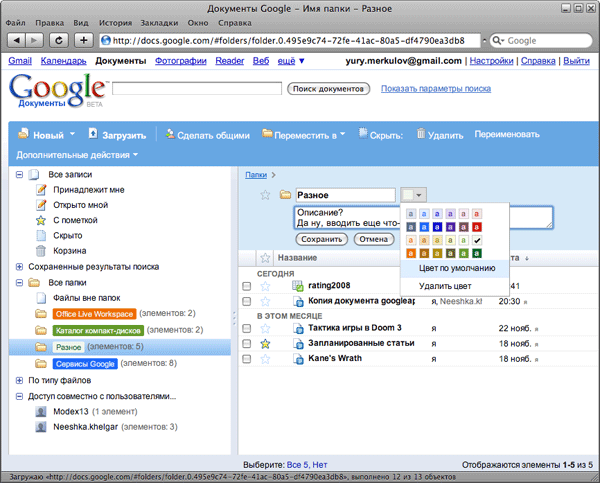Unstar the Запланированные статьи document

coord(265,344)
